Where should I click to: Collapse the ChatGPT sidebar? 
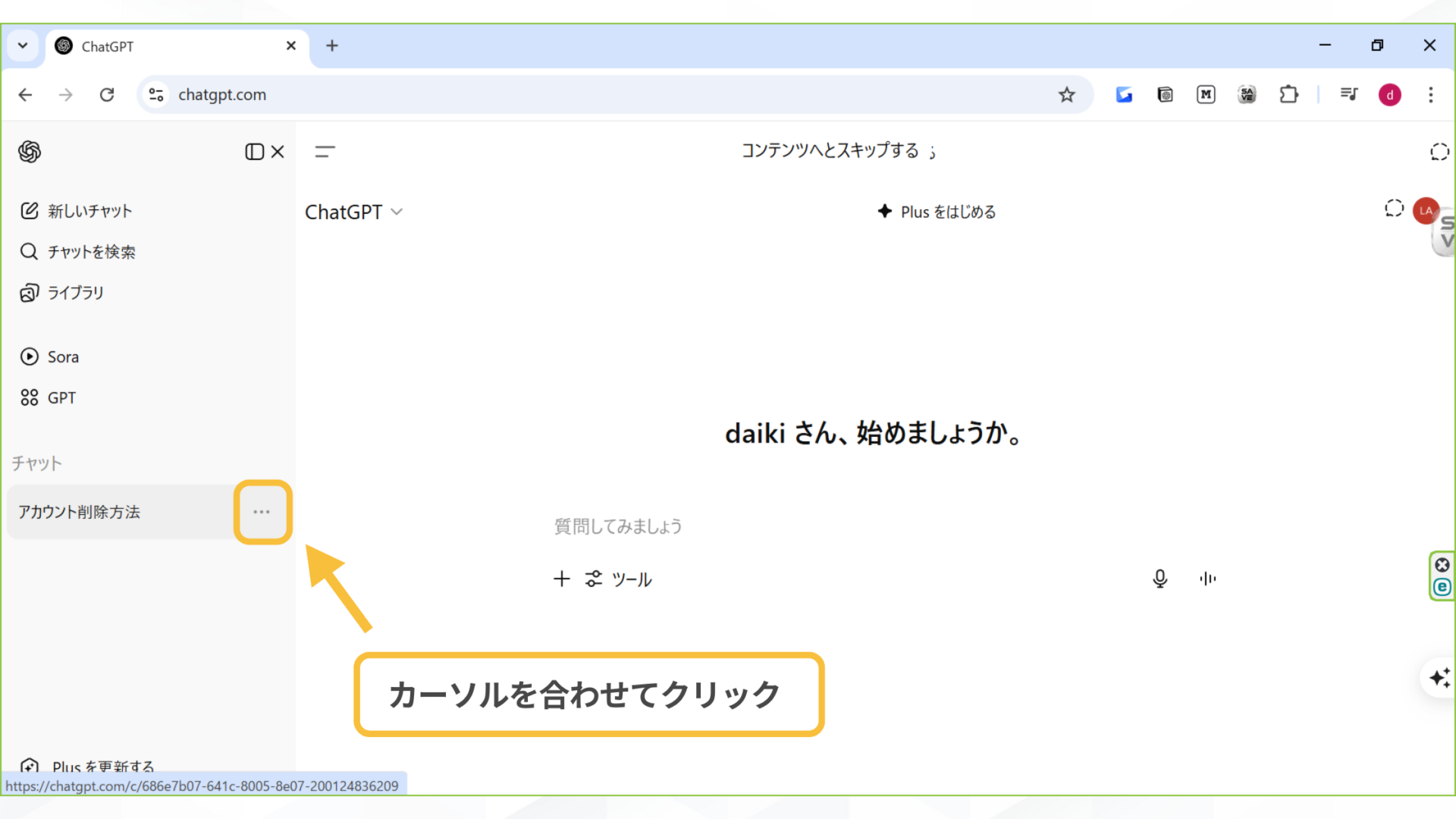click(253, 151)
